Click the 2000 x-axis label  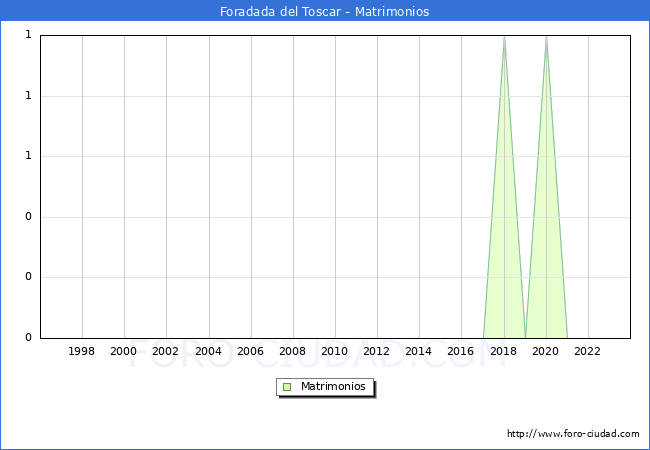point(124,351)
